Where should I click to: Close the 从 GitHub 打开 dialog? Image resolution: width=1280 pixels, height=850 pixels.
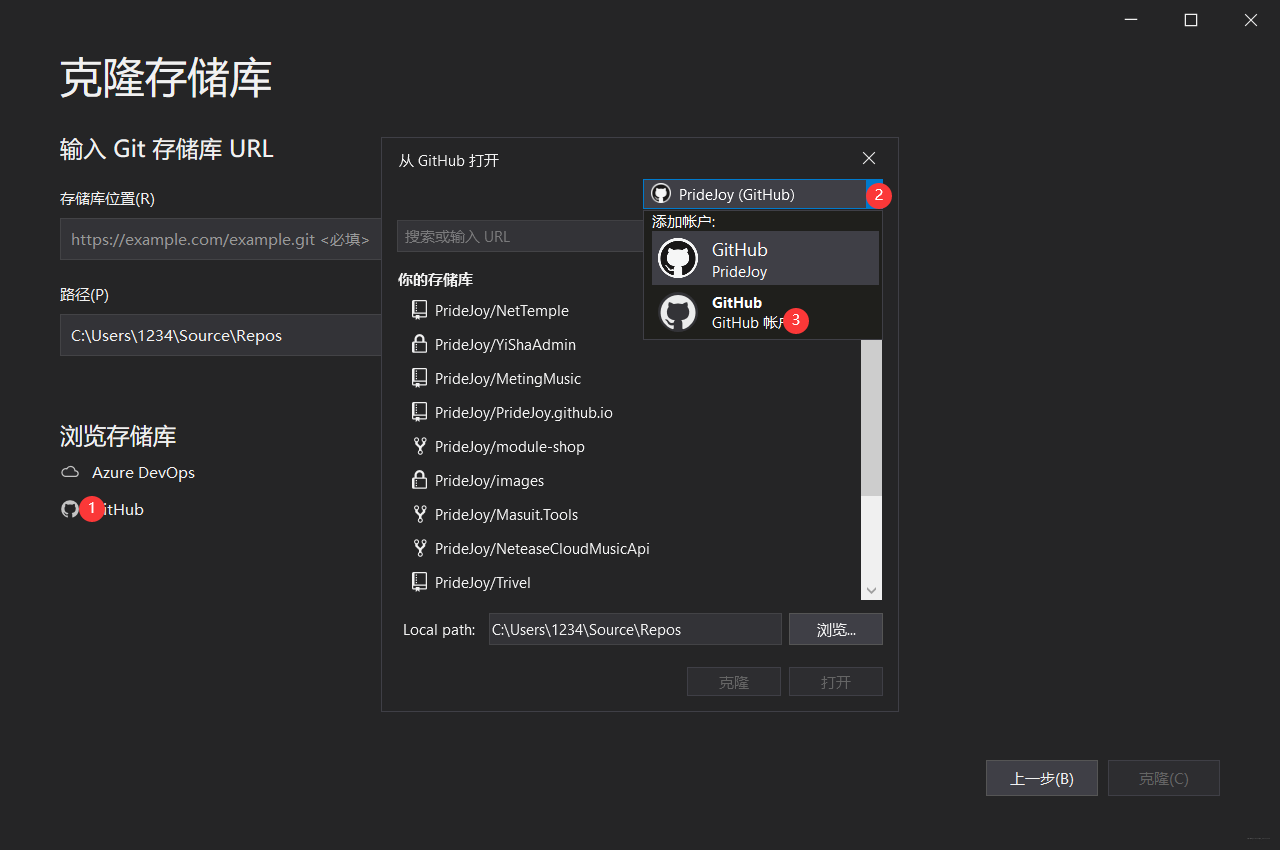pyautogui.click(x=869, y=158)
